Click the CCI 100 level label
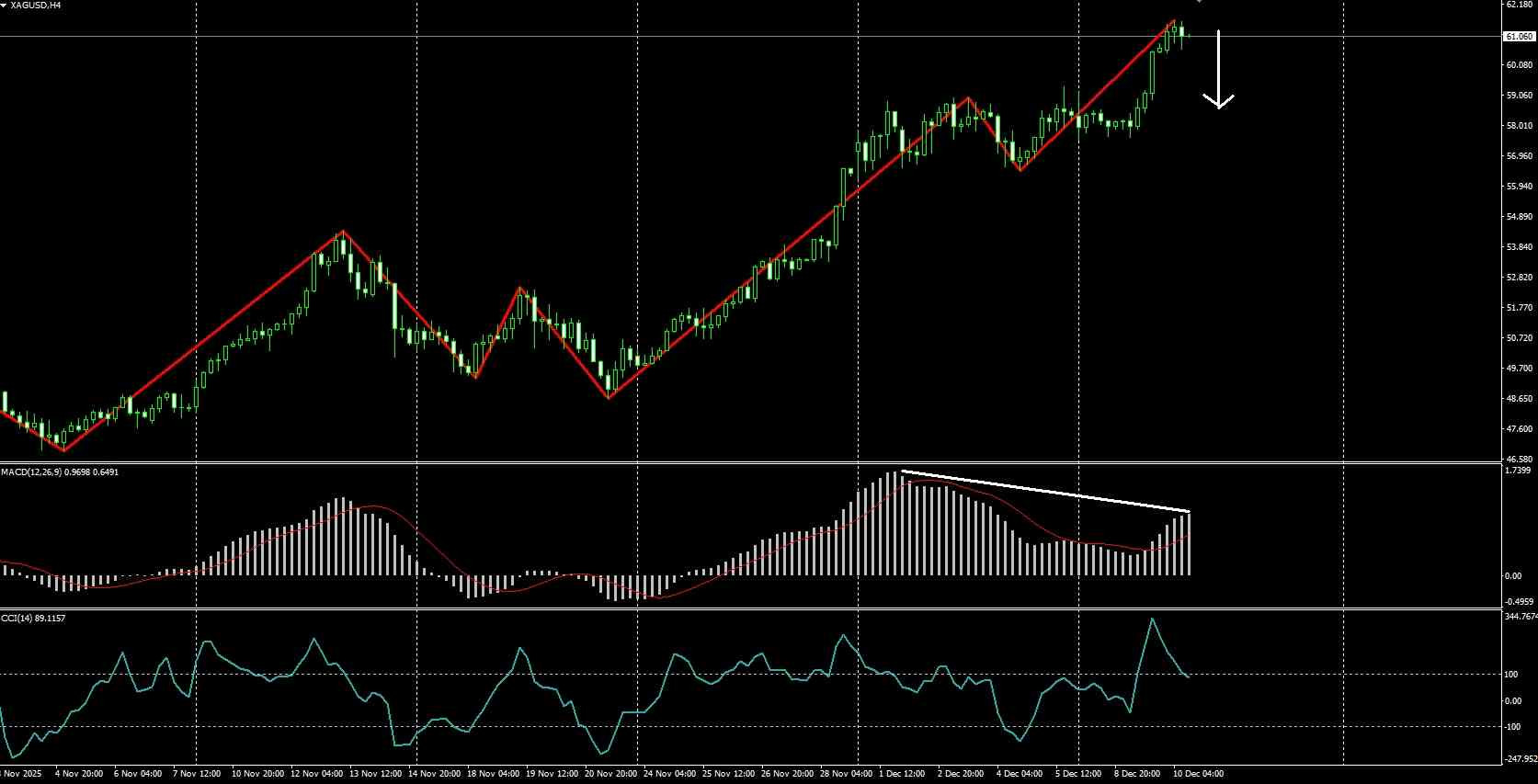Viewport: 1538px width, 784px height. pyautogui.click(x=1512, y=675)
